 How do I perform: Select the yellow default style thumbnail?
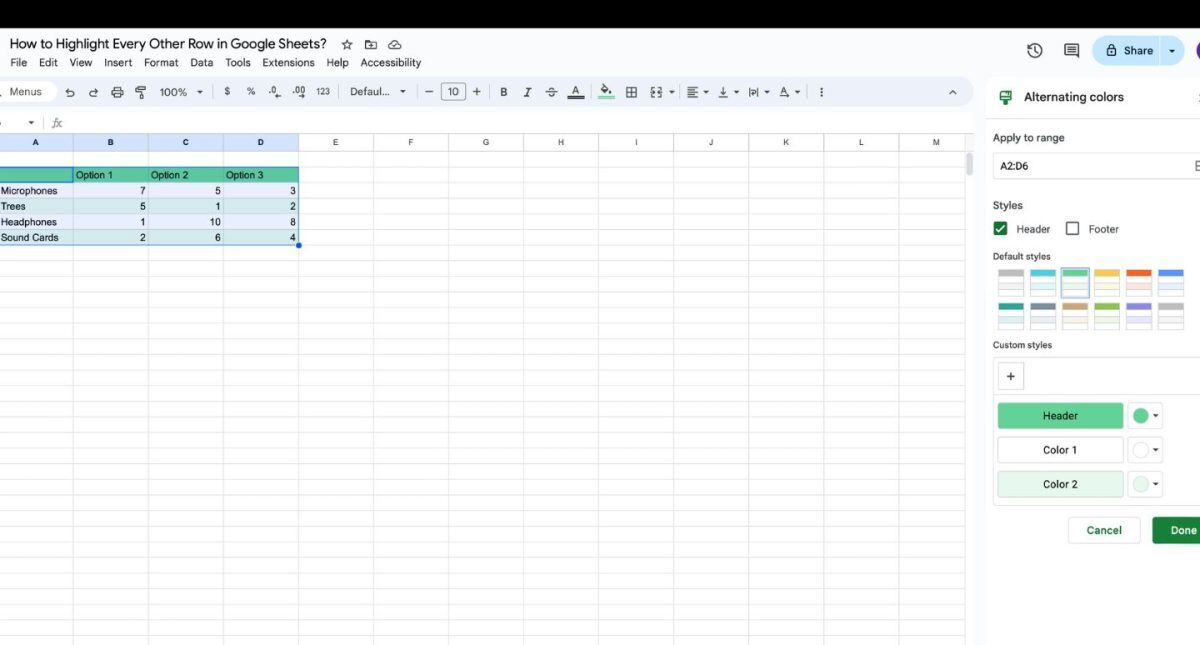pos(1107,282)
